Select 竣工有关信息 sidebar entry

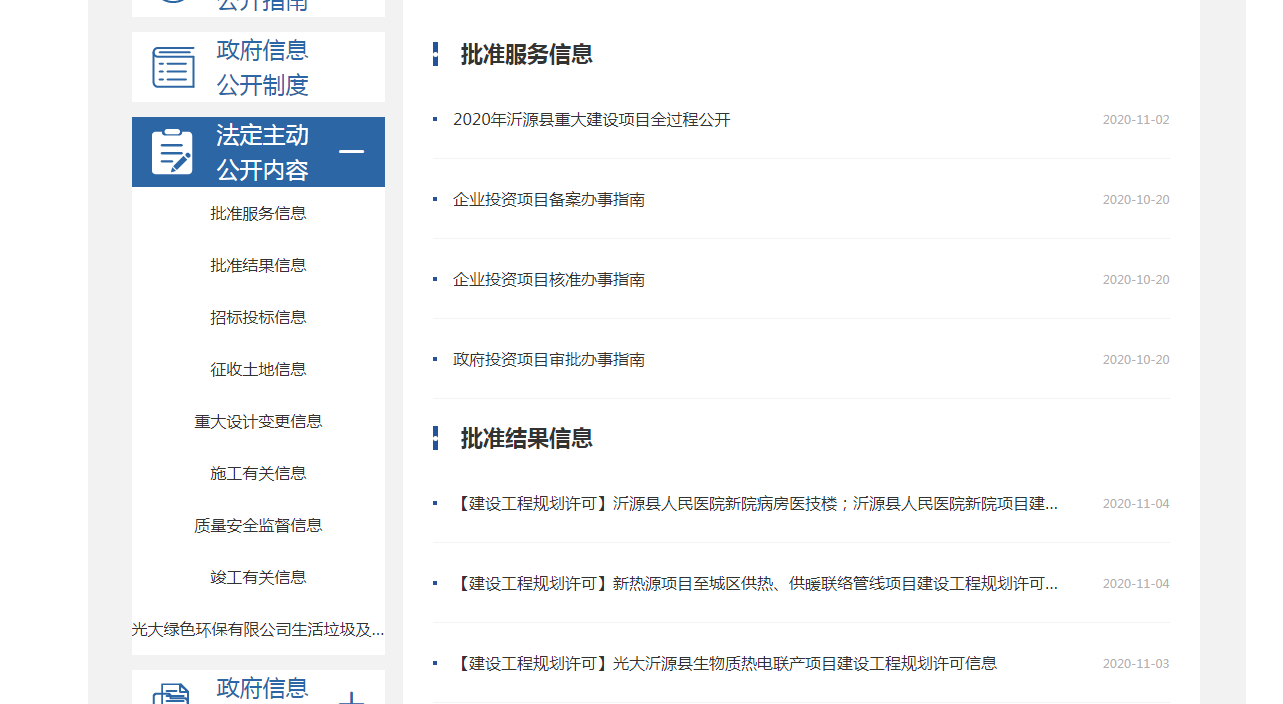click(258, 577)
